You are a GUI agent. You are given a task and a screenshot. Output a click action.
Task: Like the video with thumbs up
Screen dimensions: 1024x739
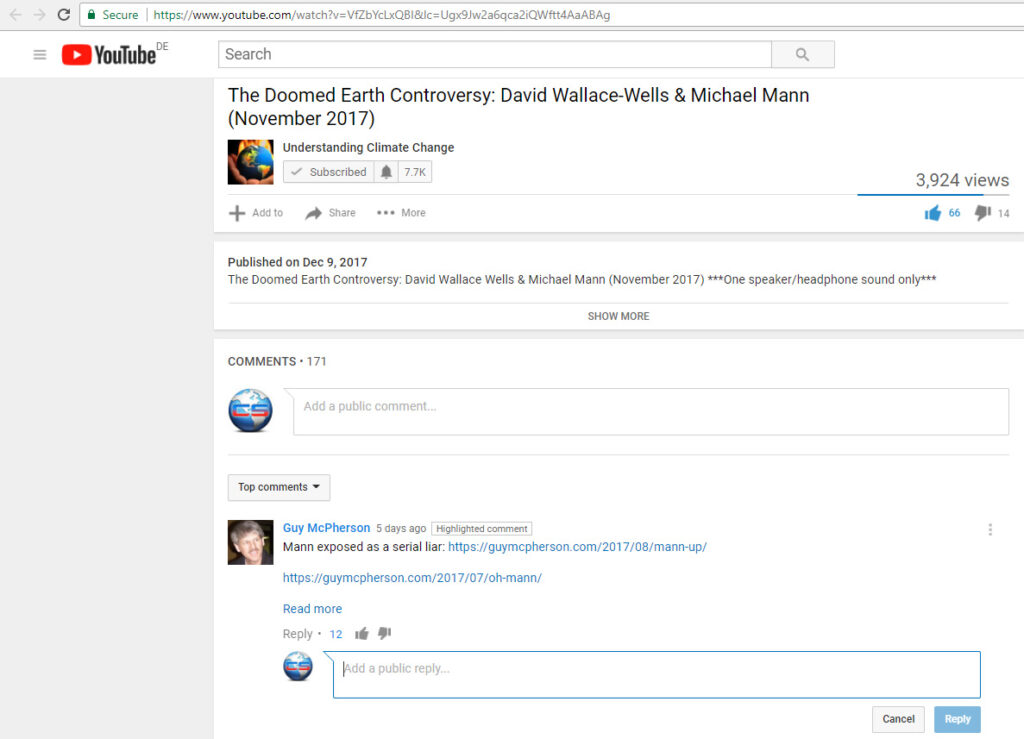(933, 213)
